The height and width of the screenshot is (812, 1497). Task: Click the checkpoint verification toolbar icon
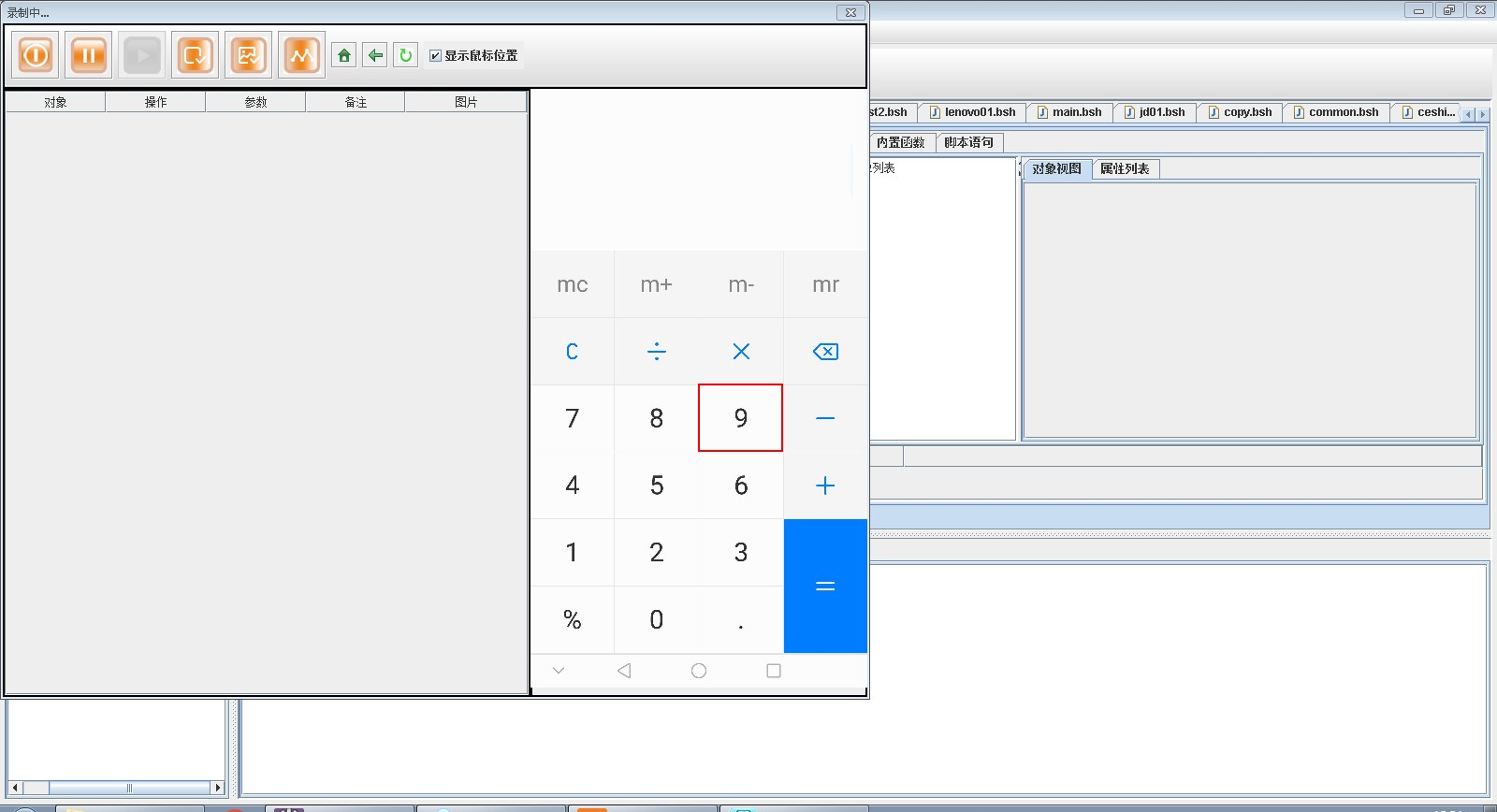point(195,55)
